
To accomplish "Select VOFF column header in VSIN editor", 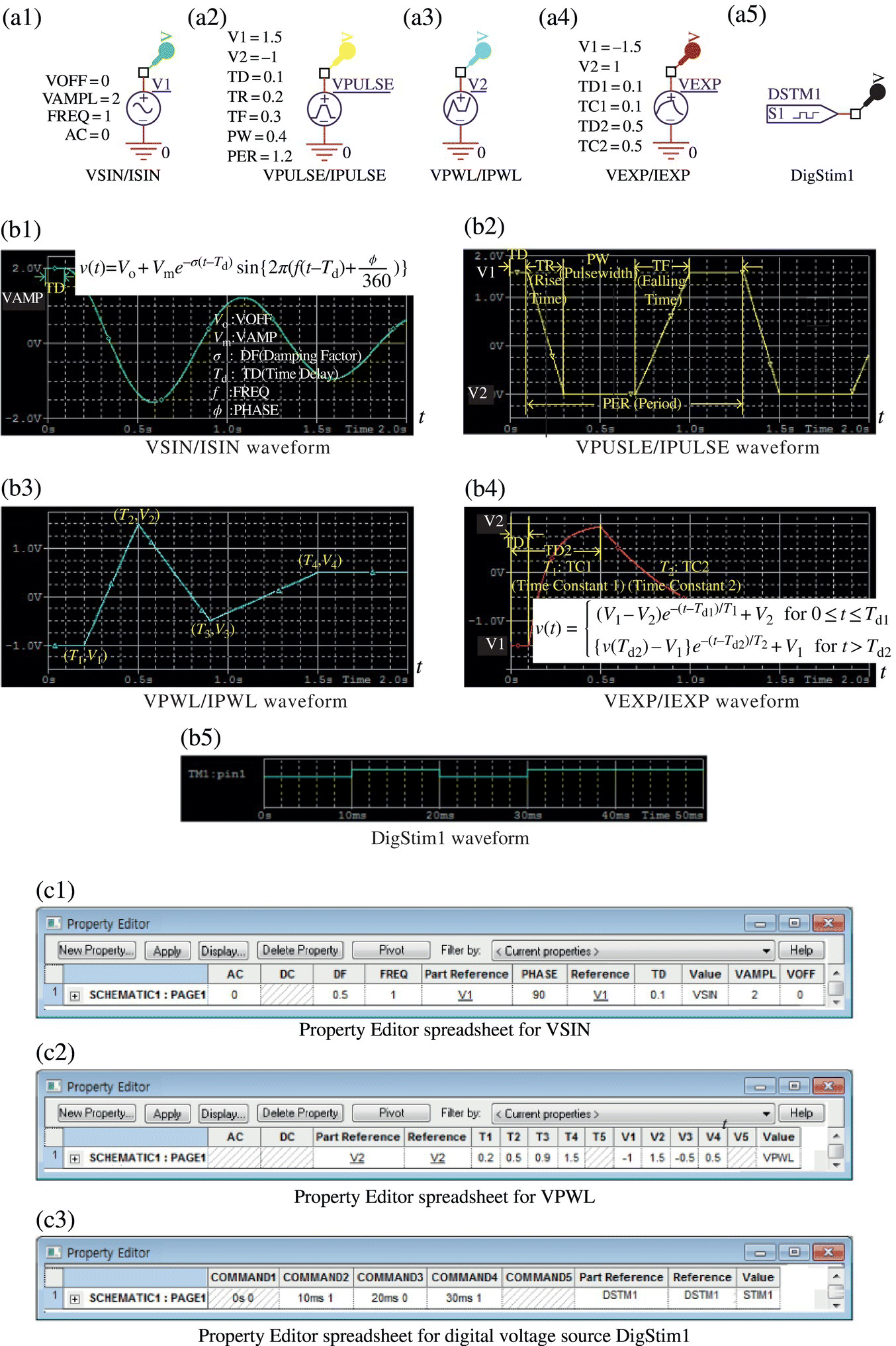I will click(800, 974).
